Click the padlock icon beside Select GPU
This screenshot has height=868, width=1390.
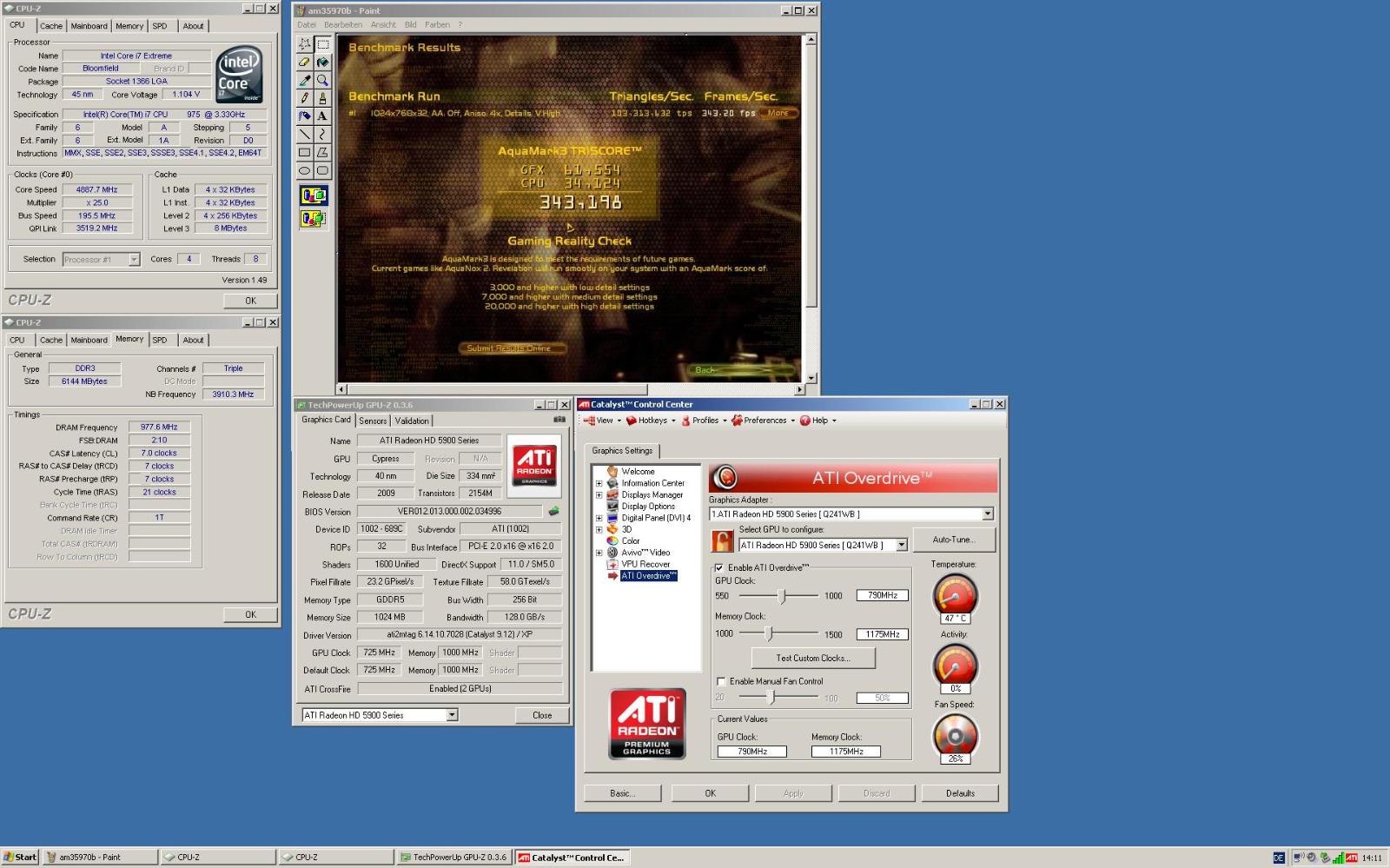(722, 540)
